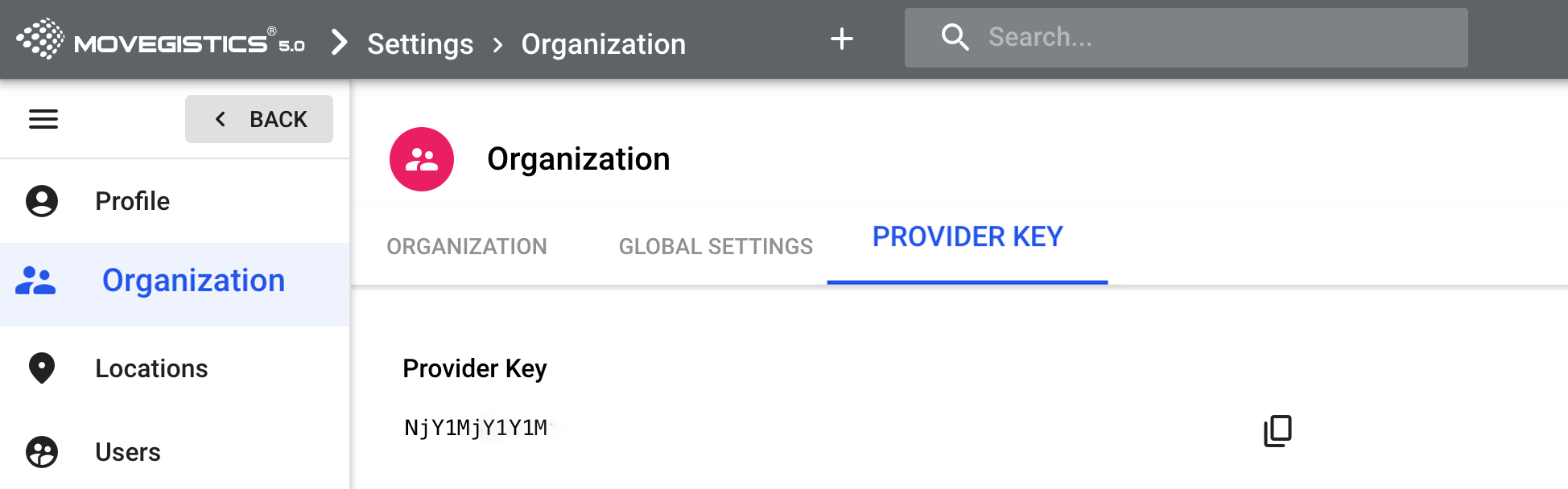The width and height of the screenshot is (1568, 489).
Task: Open Locations in the sidebar
Action: pos(151,368)
